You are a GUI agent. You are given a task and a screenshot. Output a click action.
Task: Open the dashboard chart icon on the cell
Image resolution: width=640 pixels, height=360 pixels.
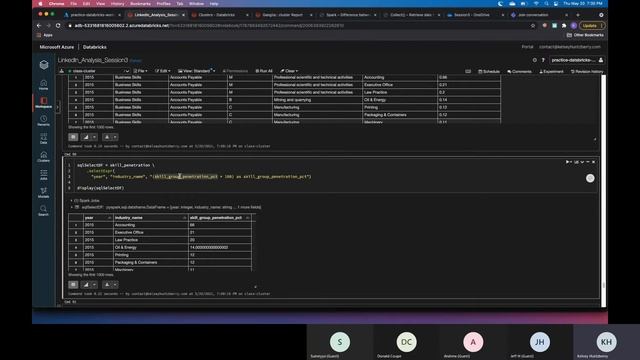pos(576,162)
